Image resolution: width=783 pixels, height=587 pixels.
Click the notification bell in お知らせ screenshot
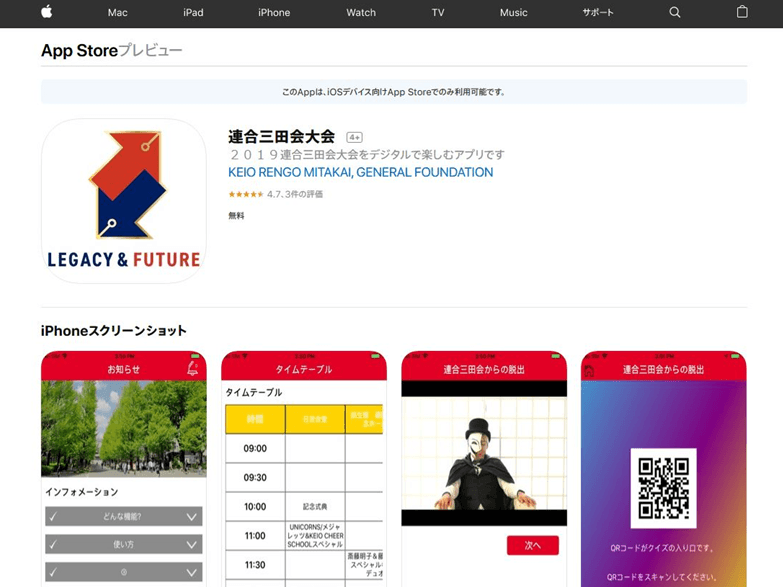[192, 369]
